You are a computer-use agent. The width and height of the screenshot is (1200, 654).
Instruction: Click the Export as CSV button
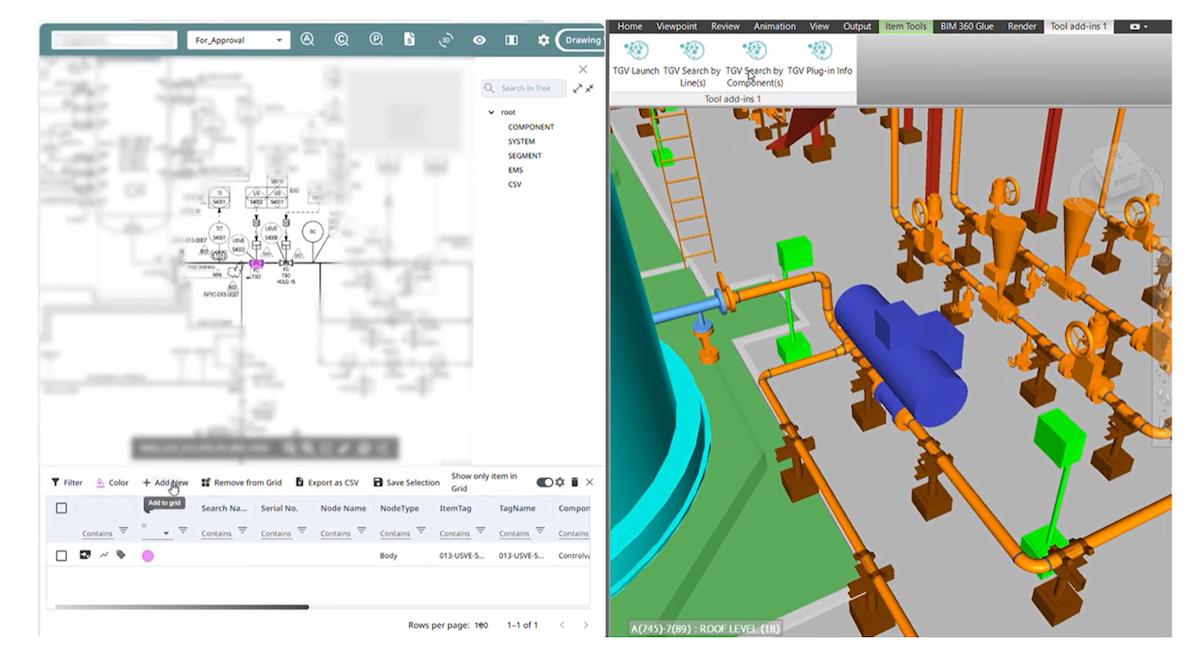[327, 483]
